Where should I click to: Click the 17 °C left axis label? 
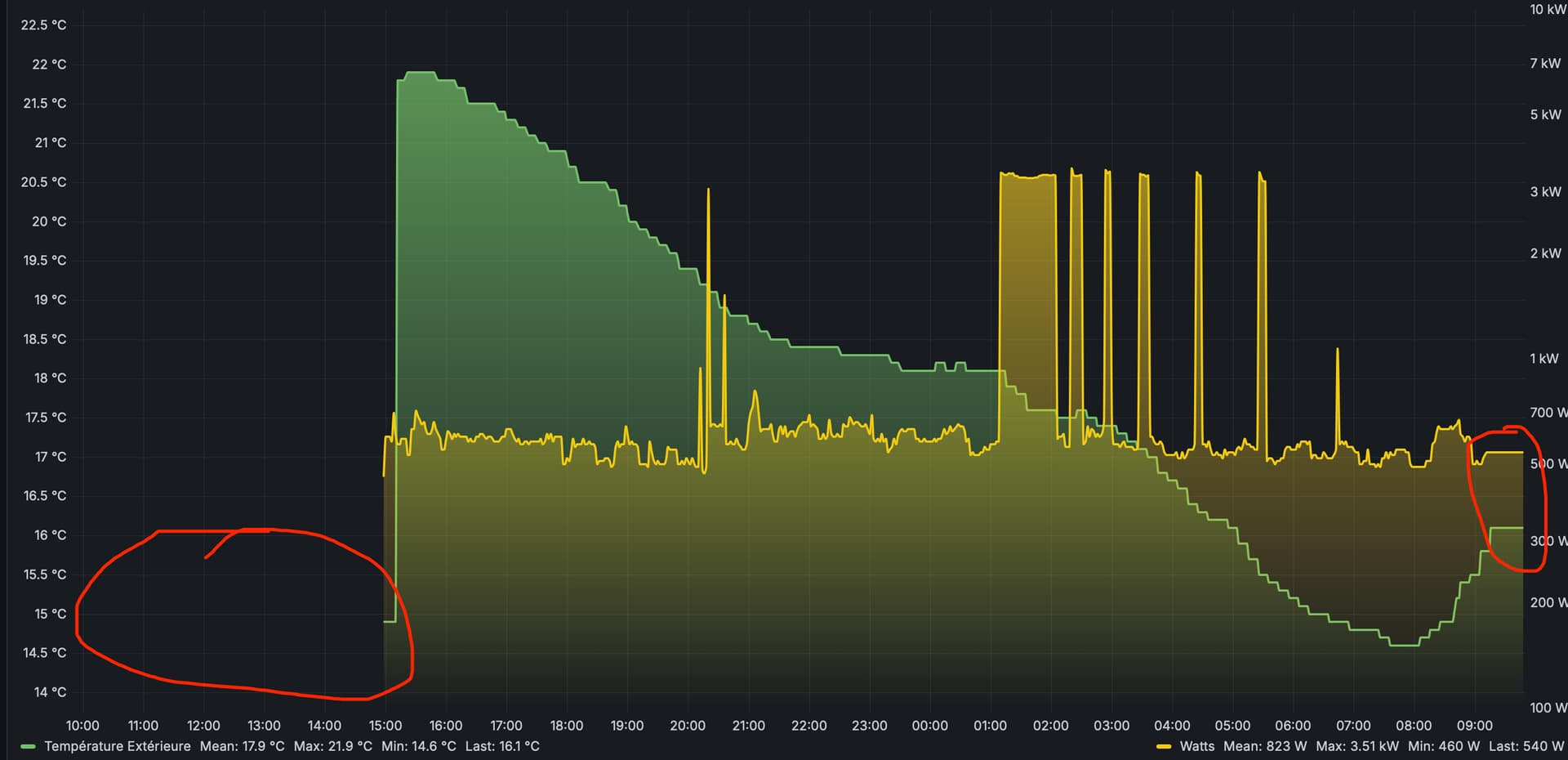pos(51,457)
